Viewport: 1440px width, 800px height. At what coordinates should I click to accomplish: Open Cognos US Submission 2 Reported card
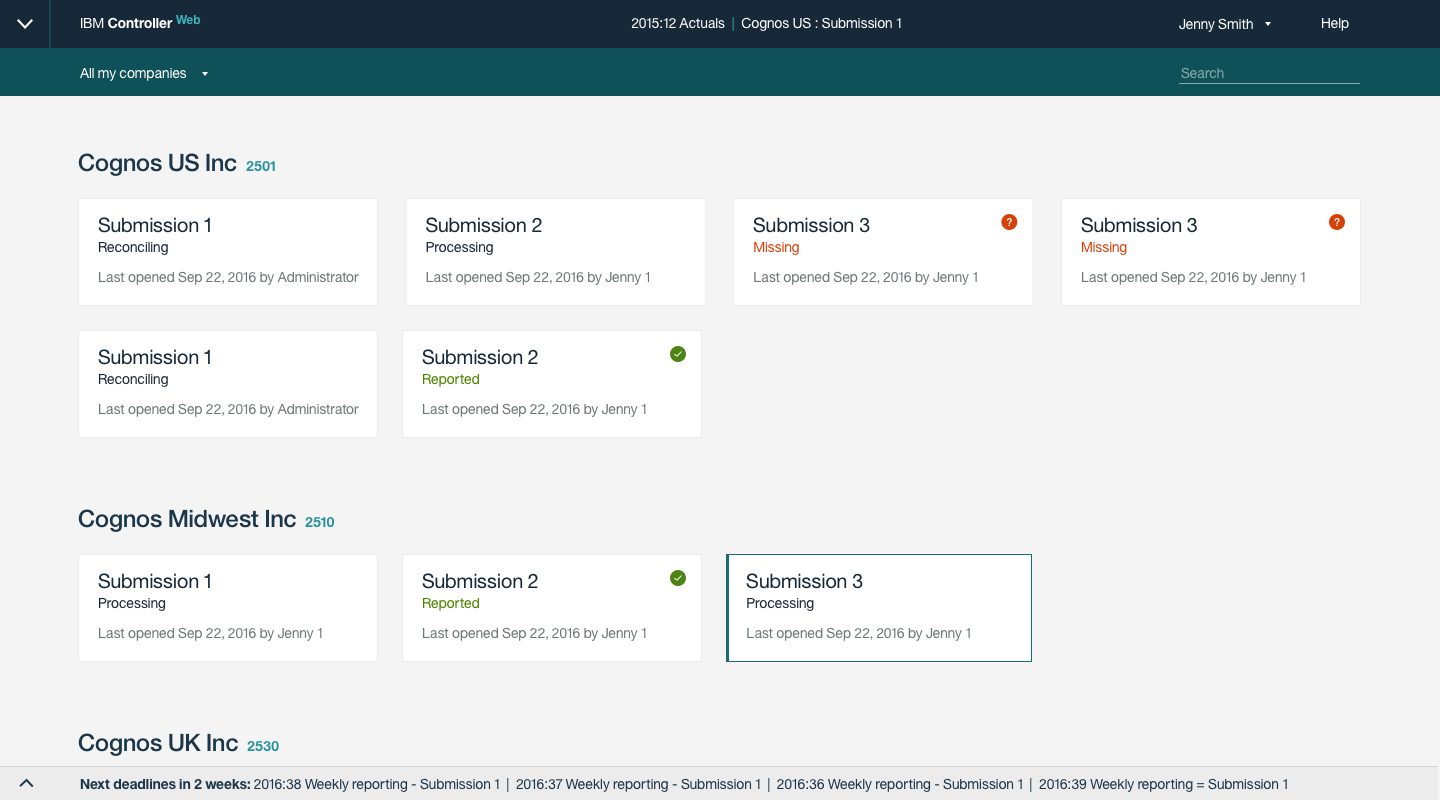click(x=552, y=384)
